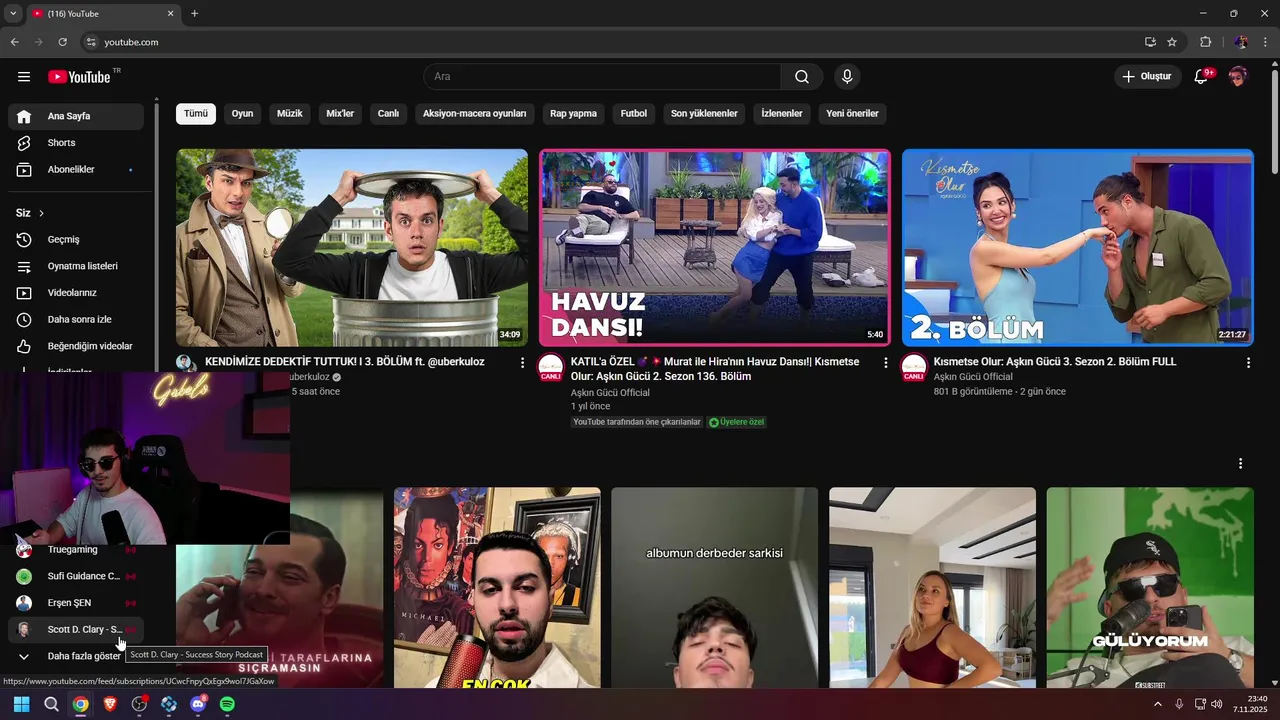Image resolution: width=1280 pixels, height=720 pixels.
Task: Select the Futbol chip
Action: tap(634, 114)
